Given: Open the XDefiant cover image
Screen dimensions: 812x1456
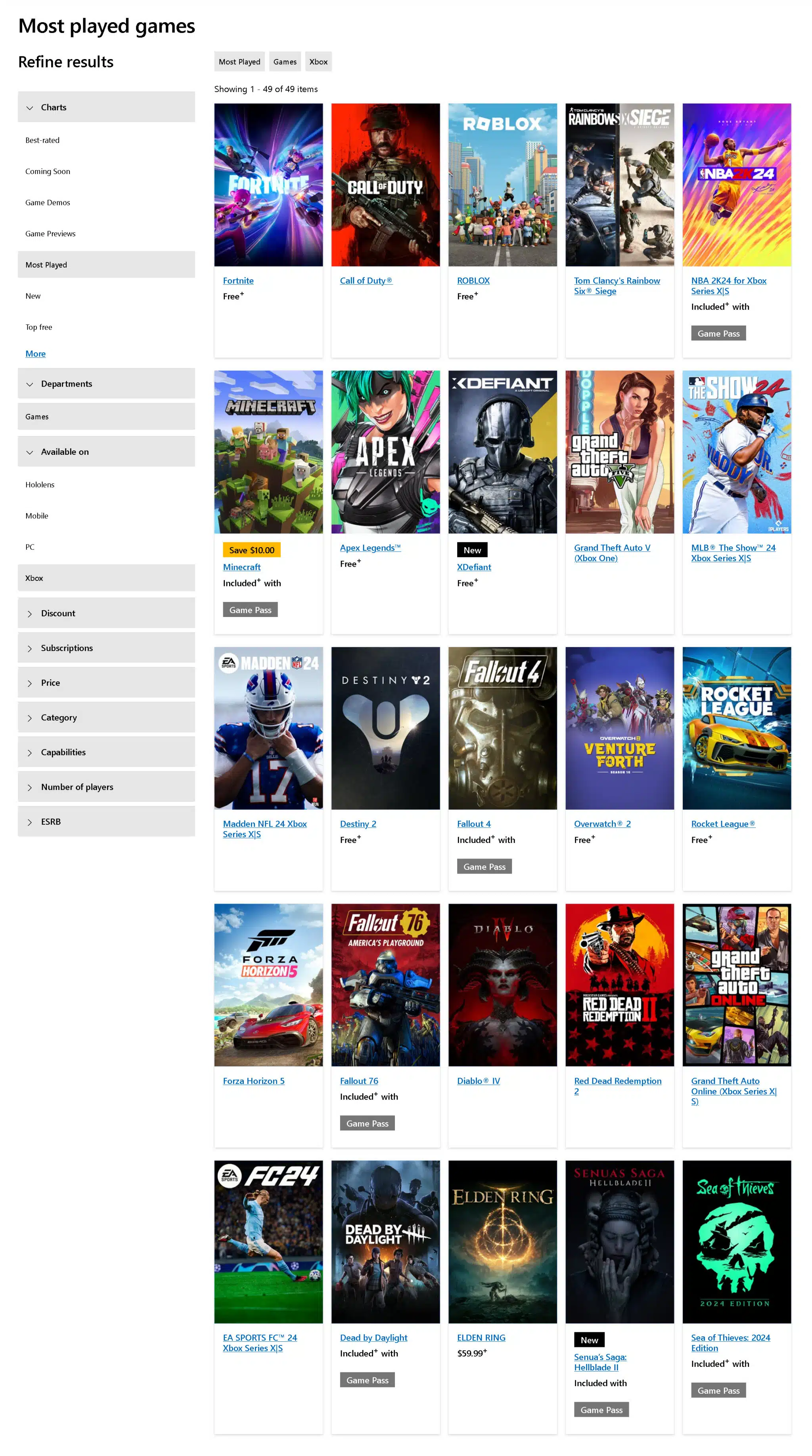Looking at the screenshot, I should coord(502,452).
